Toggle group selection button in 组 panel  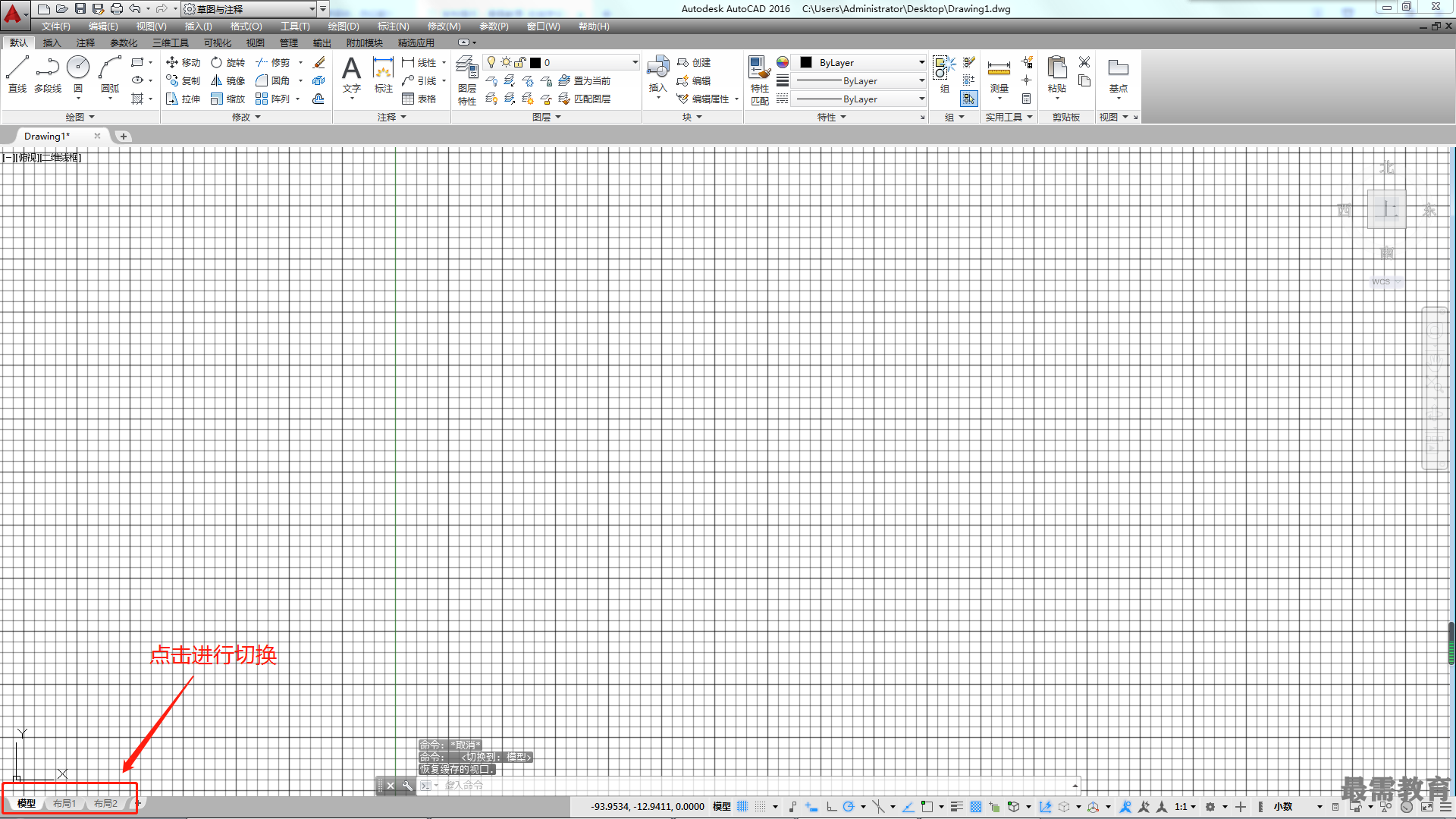click(968, 99)
